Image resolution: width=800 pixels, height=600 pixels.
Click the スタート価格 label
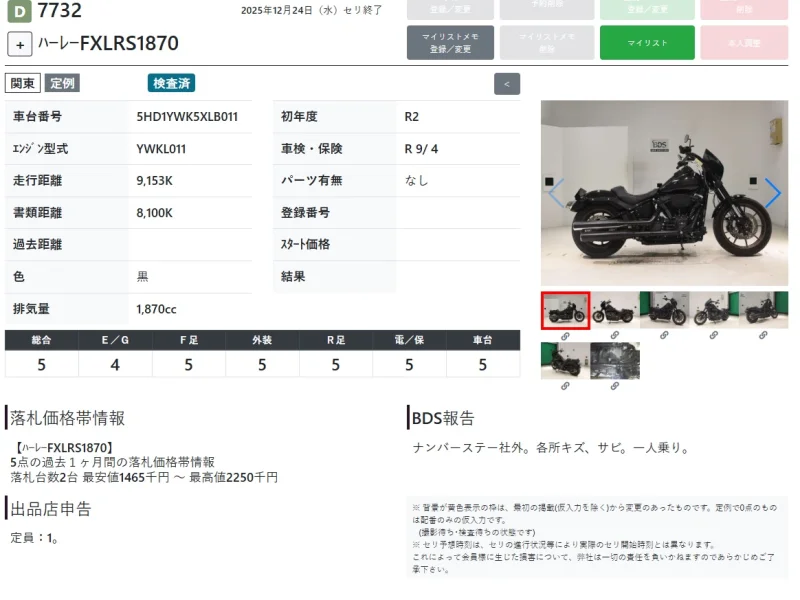[305, 244]
